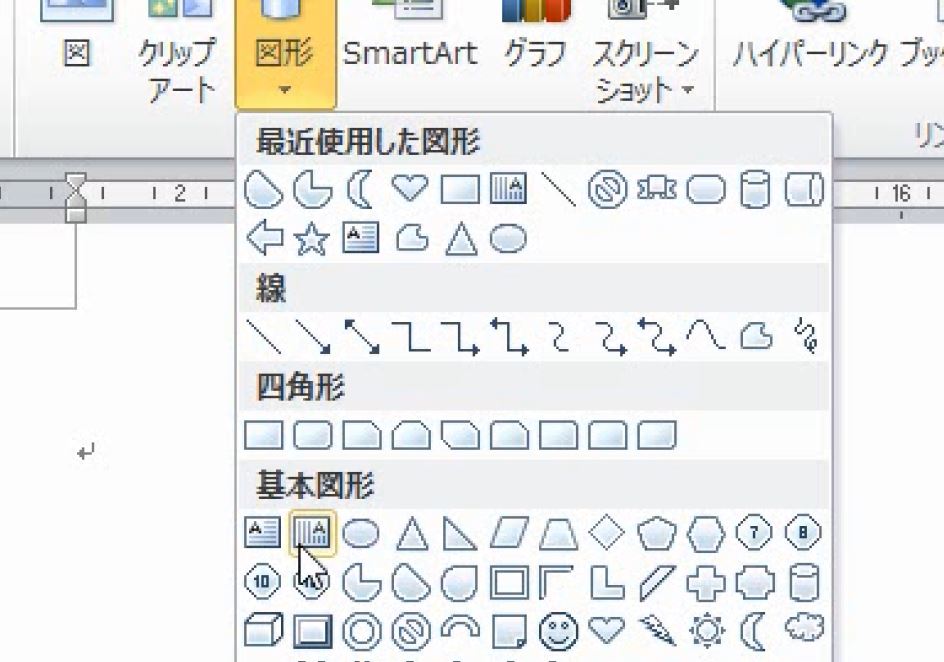Image resolution: width=944 pixels, height=662 pixels.
Task: Select the rounded rectangle from the rectangles section
Action: [x=311, y=437]
